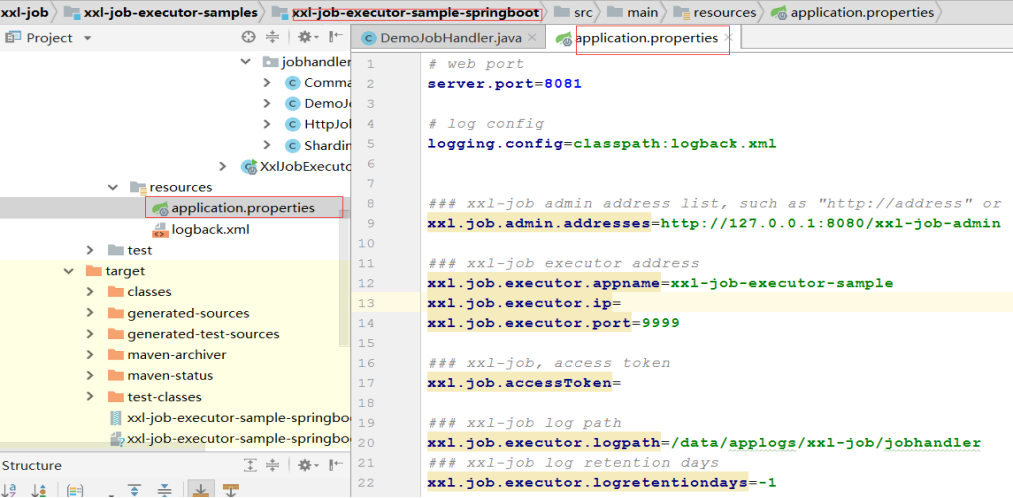Click xxl-job-executor-sample-springboot breadcrumb
Viewport: 1013px width, 498px height.
pos(416,12)
